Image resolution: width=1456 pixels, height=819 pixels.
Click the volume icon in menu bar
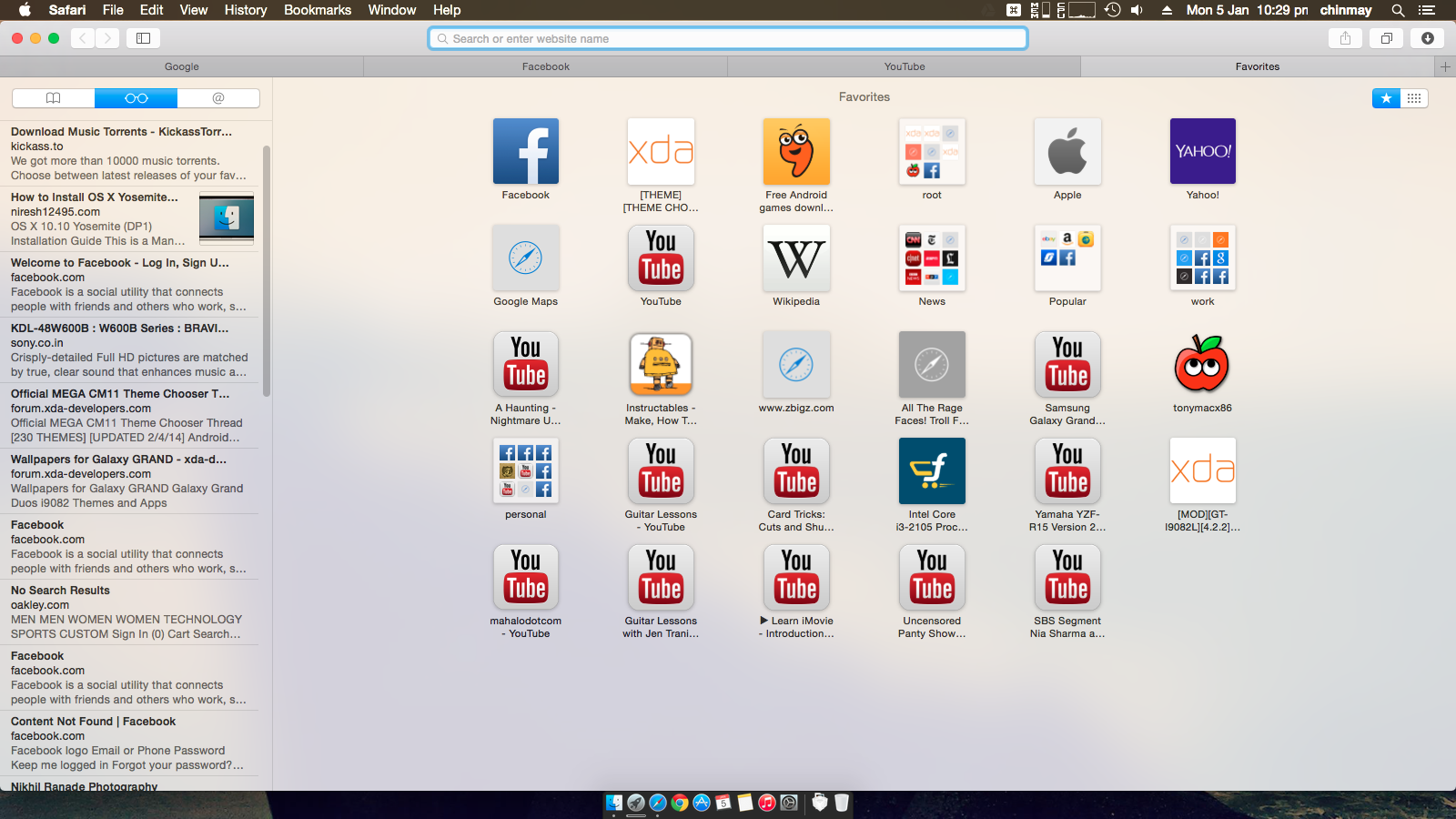pos(1137,10)
